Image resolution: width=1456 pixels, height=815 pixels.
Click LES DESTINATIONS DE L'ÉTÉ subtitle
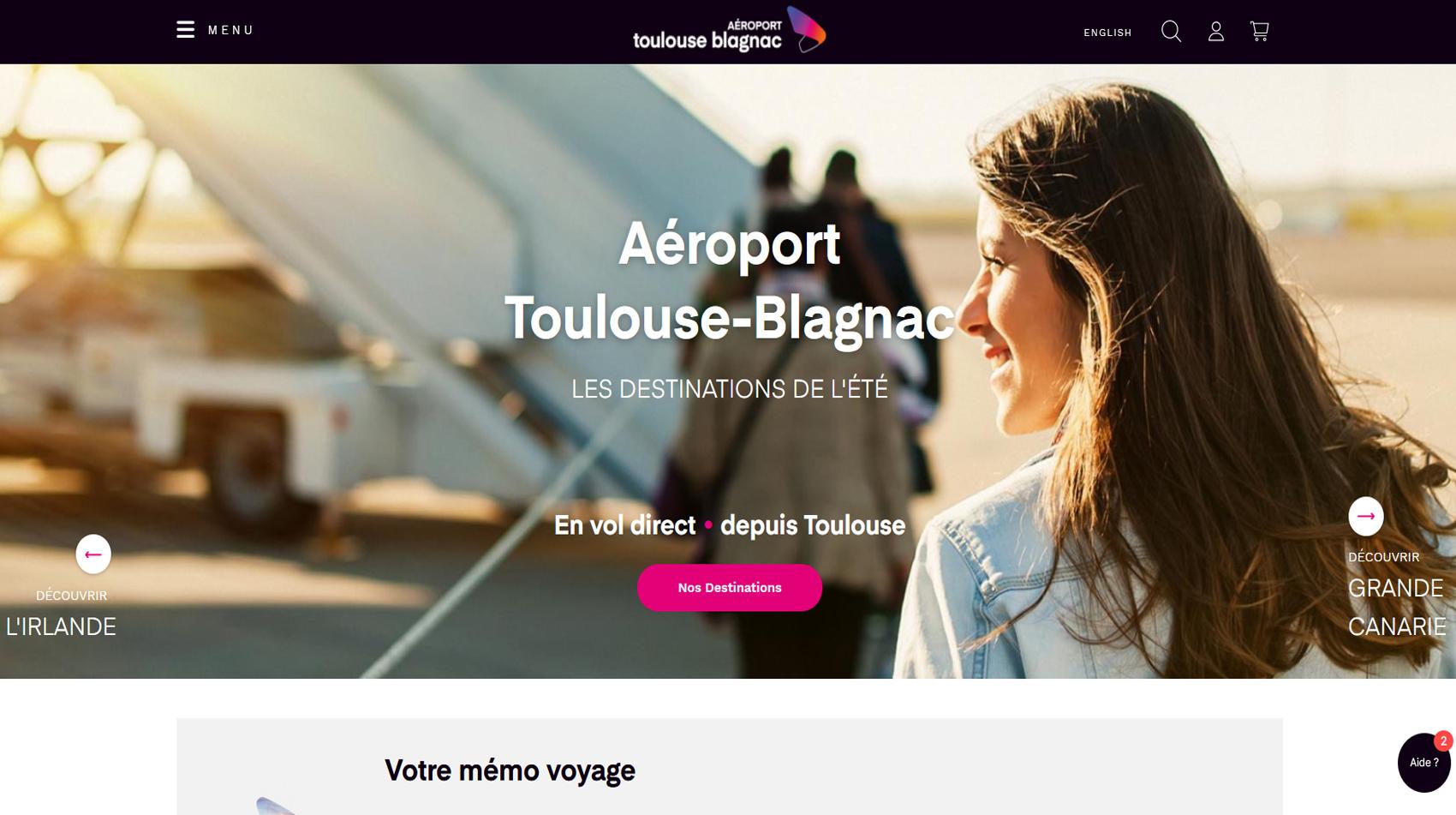point(730,389)
